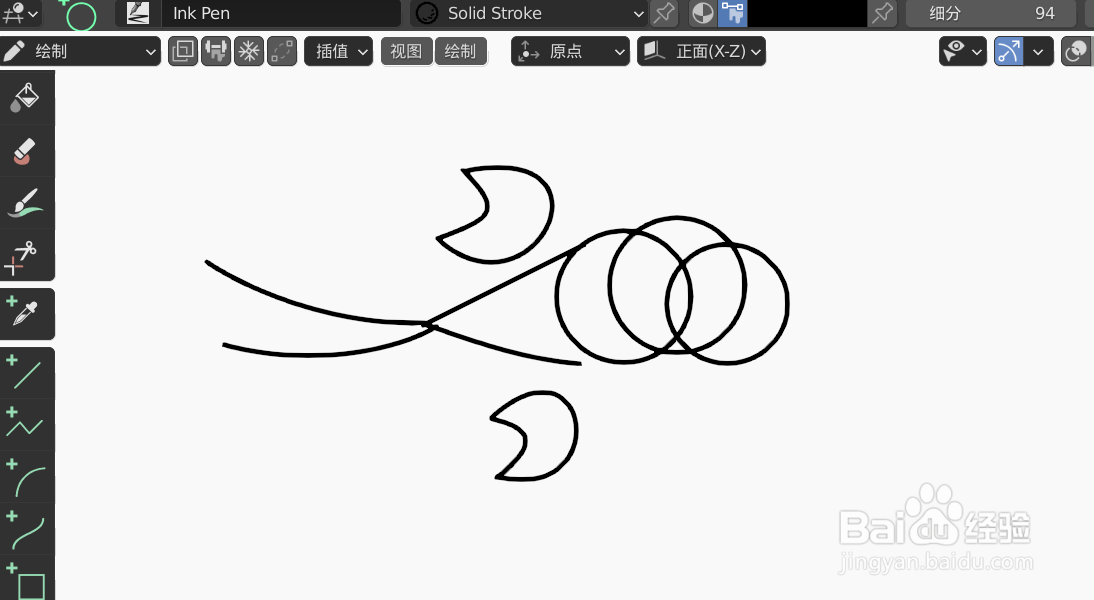The width and height of the screenshot is (1094, 600).
Task: Open the 绘制 mode dropdown
Action: [x=80, y=52]
